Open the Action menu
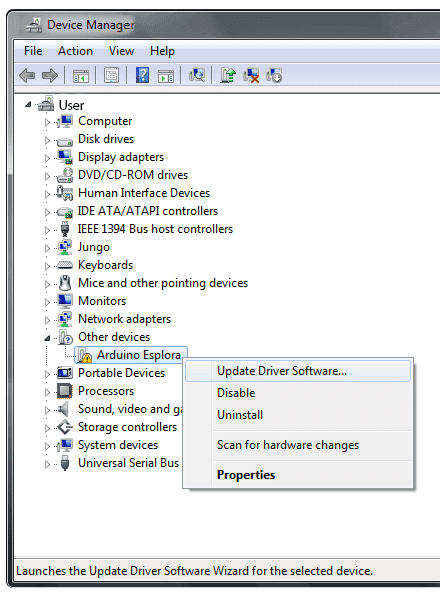The height and width of the screenshot is (597, 440). [75, 51]
